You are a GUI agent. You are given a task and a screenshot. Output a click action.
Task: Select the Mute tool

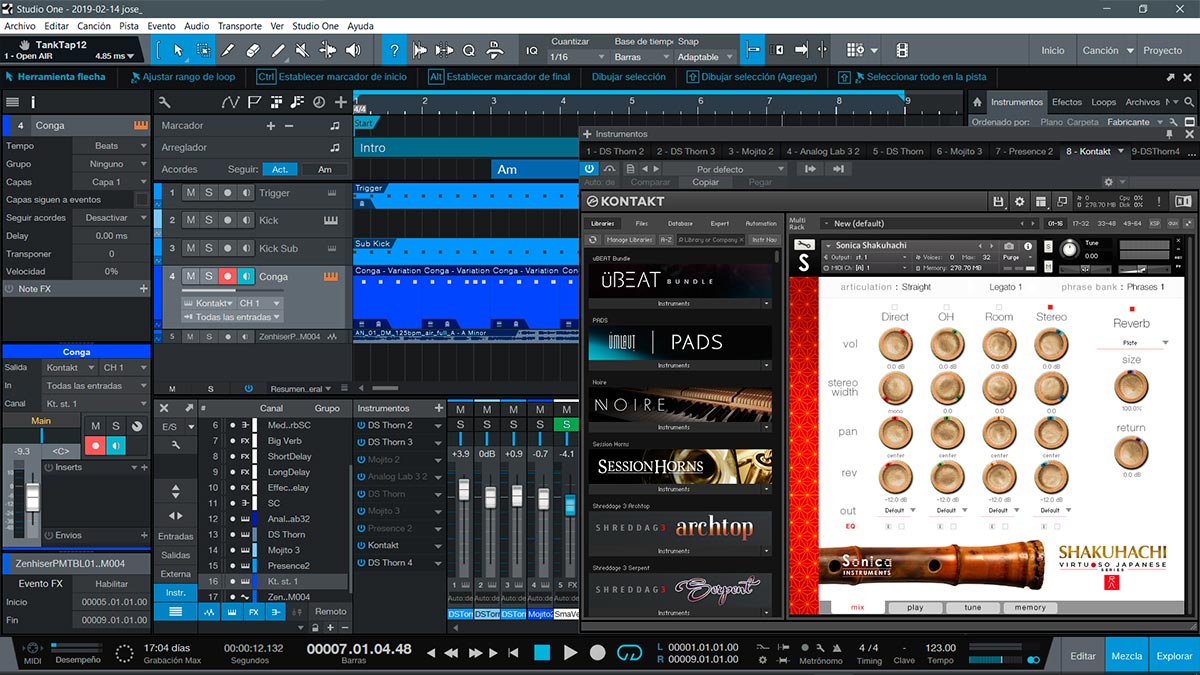pos(304,50)
